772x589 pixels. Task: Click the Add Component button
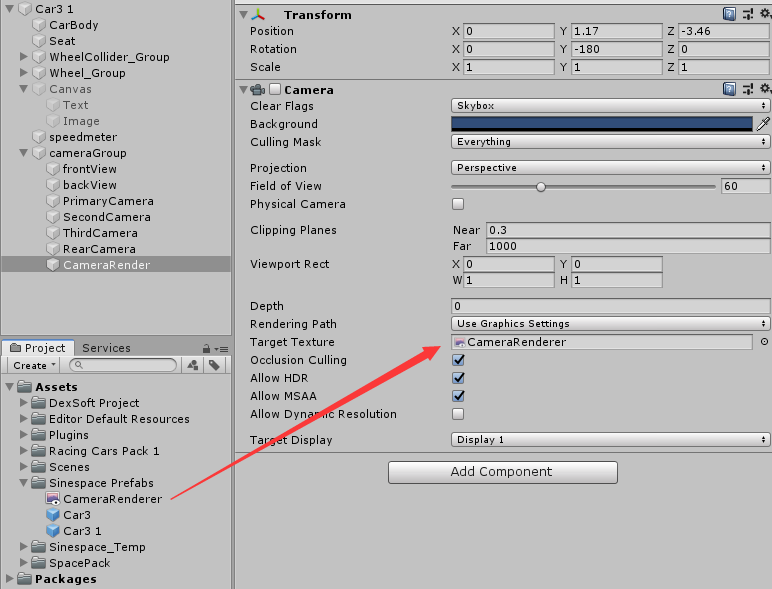[503, 472]
